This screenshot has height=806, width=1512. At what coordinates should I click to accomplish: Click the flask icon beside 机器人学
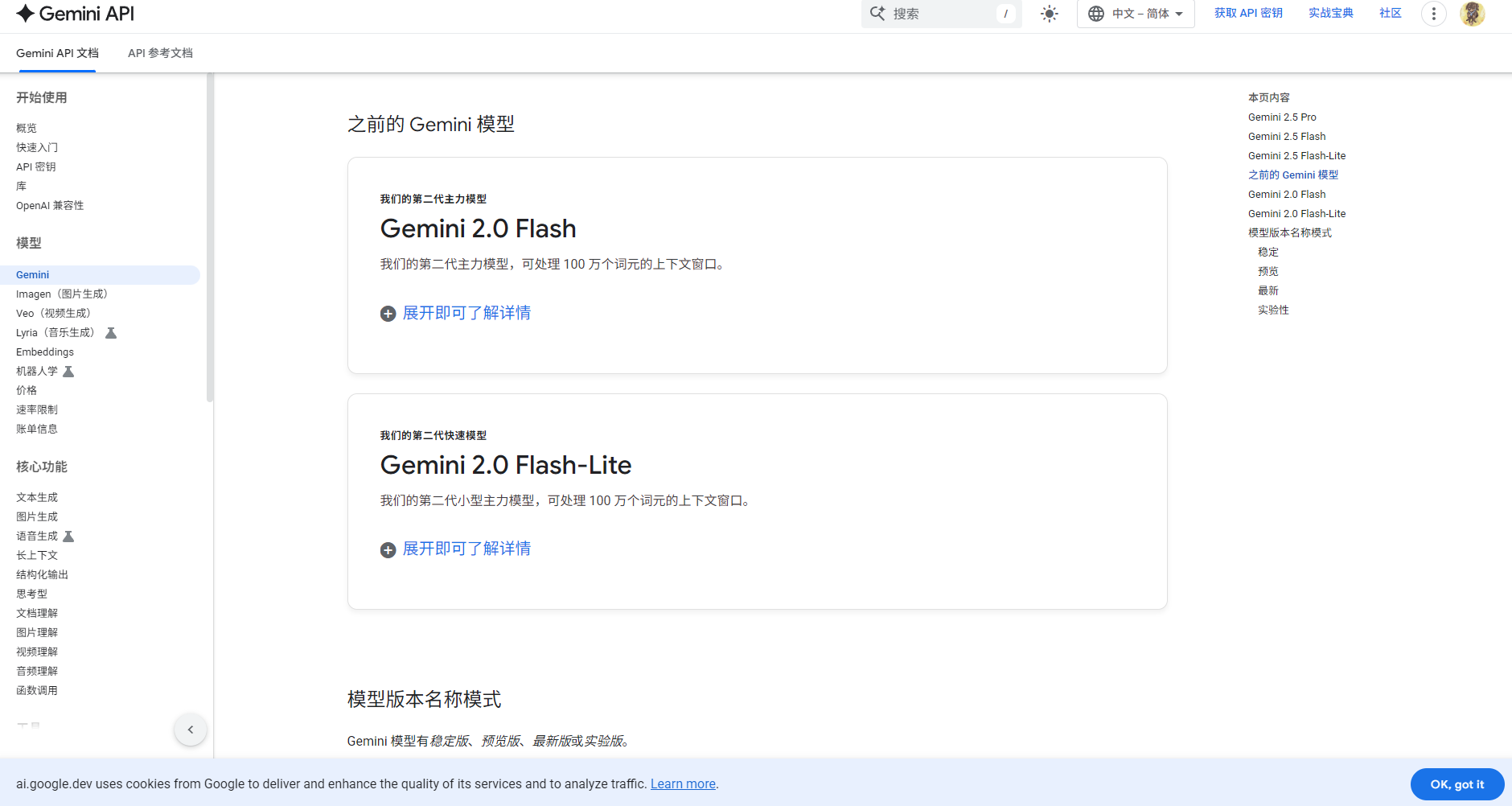point(68,372)
